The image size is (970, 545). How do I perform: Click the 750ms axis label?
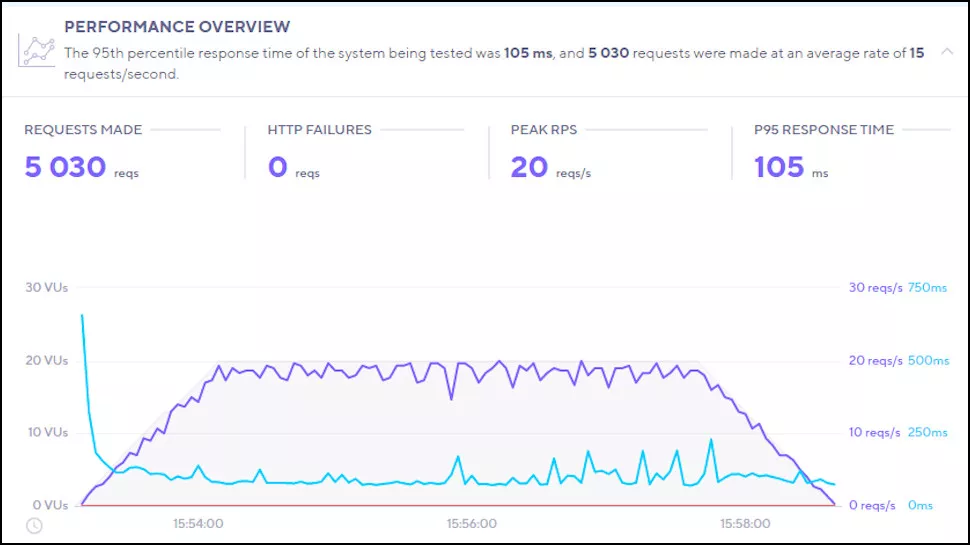(927, 287)
